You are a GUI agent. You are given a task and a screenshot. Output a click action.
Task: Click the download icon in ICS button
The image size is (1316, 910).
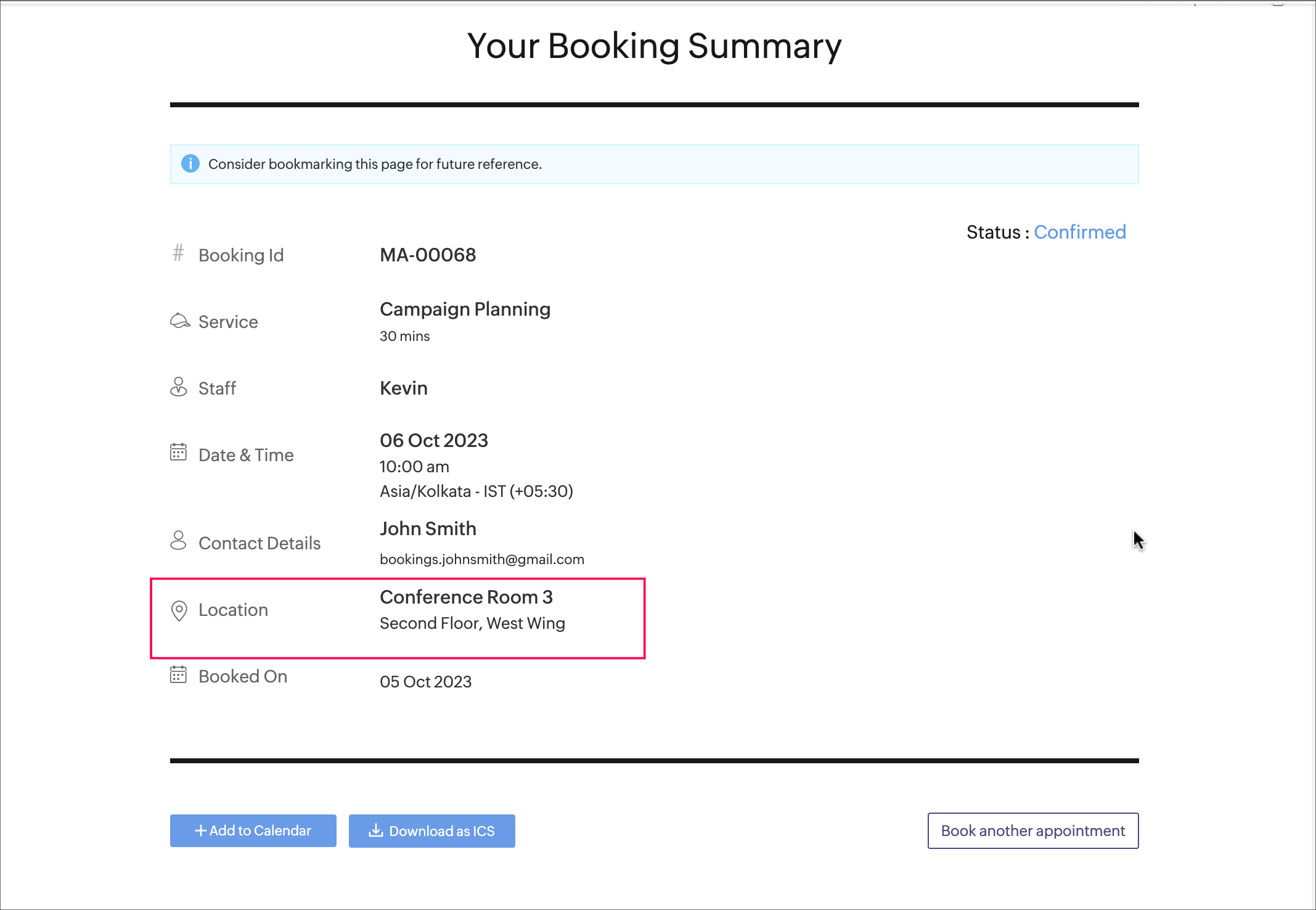[x=375, y=831]
